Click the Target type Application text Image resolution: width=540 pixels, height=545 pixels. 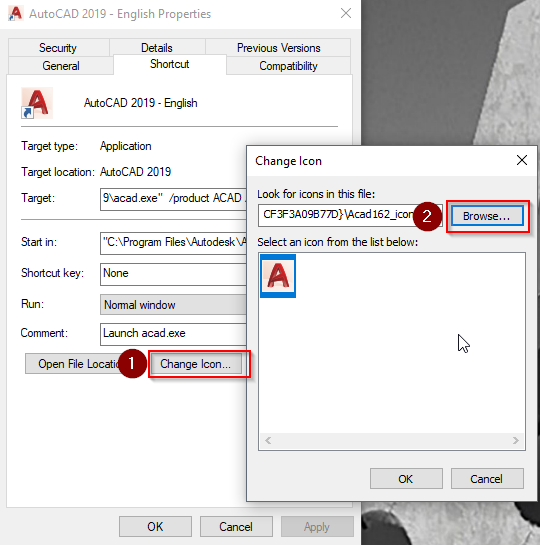[126, 146]
